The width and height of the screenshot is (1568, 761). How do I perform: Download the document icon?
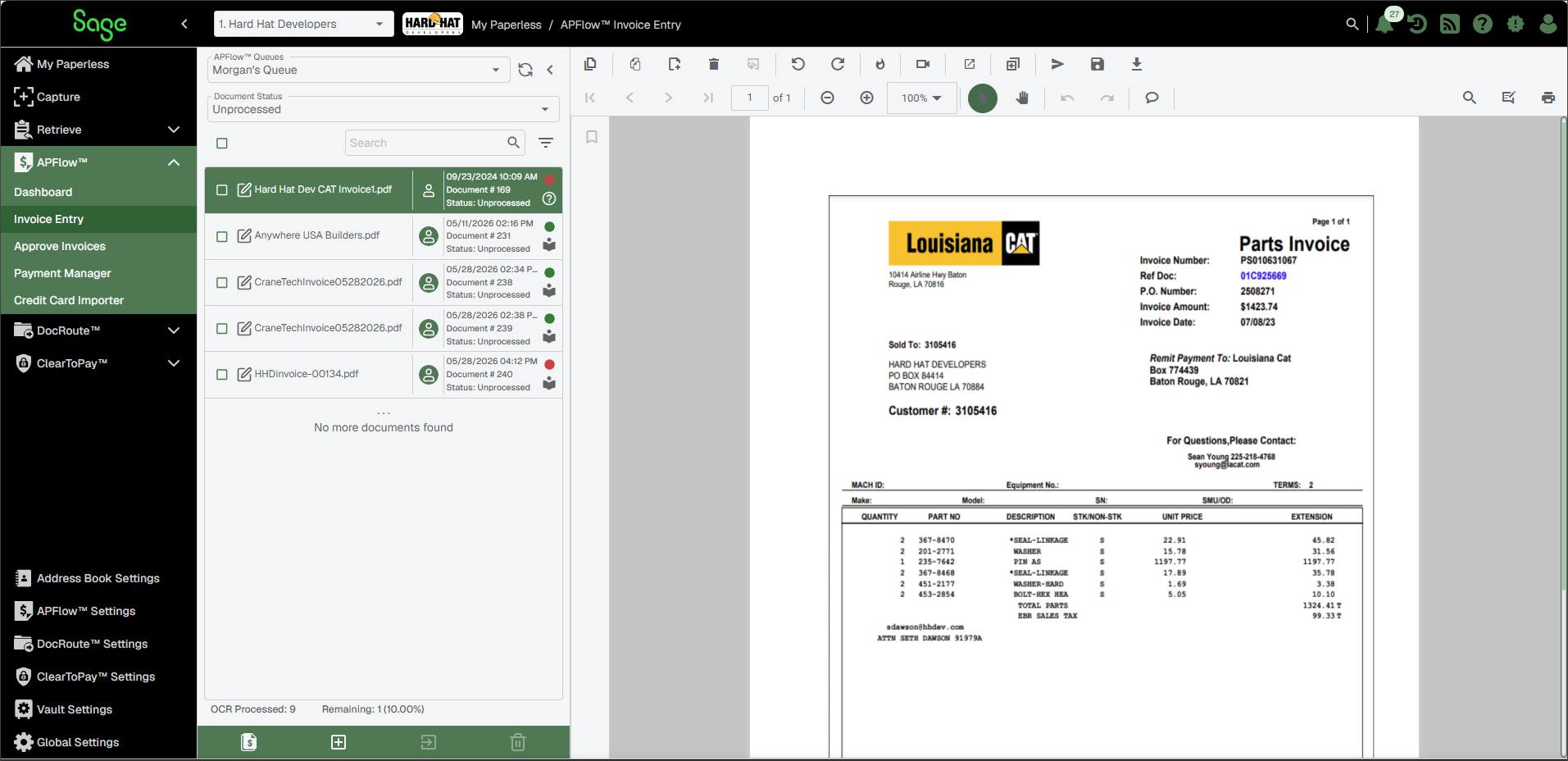coord(1137,64)
